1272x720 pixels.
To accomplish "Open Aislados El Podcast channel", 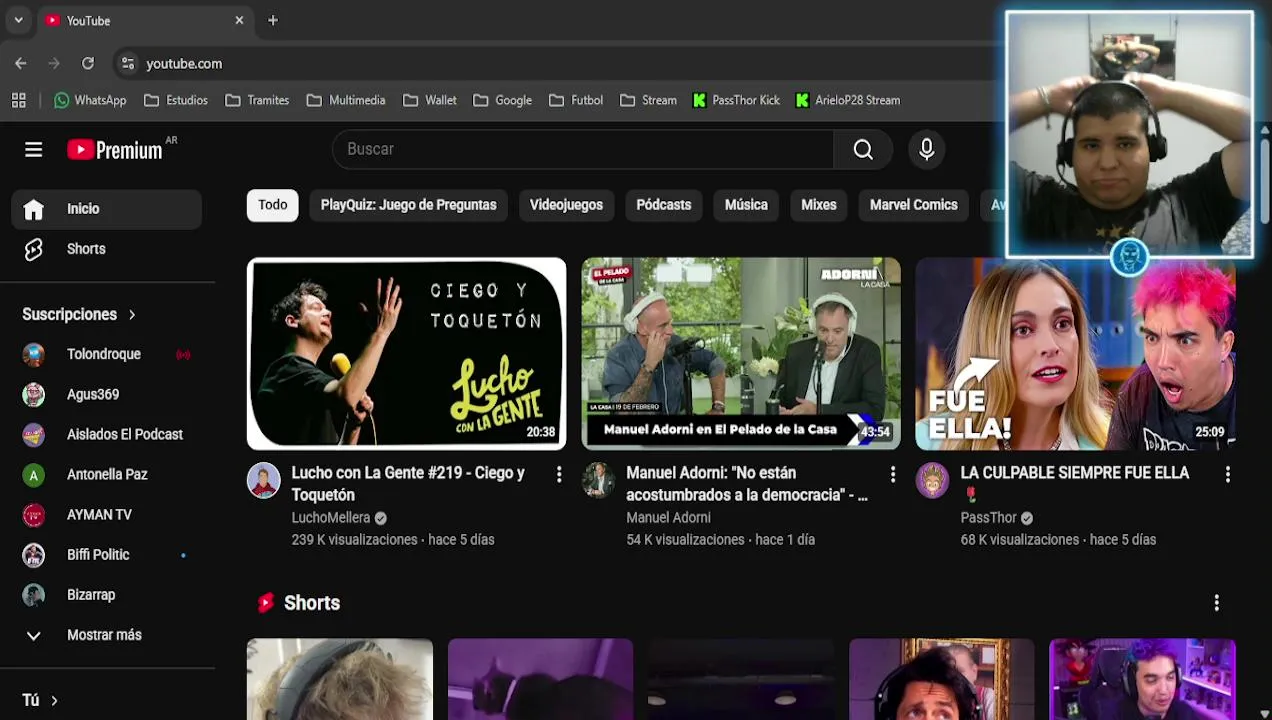I will (x=107, y=435).
